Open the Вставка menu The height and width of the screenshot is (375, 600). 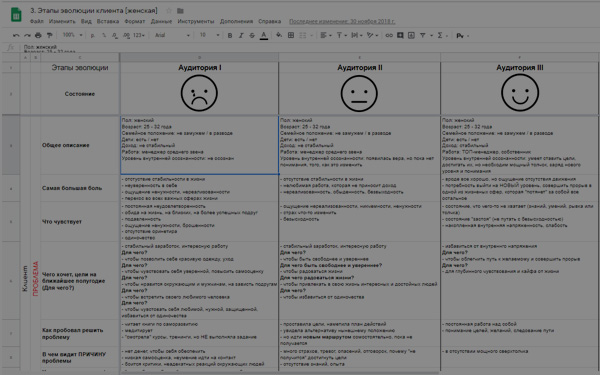108,21
